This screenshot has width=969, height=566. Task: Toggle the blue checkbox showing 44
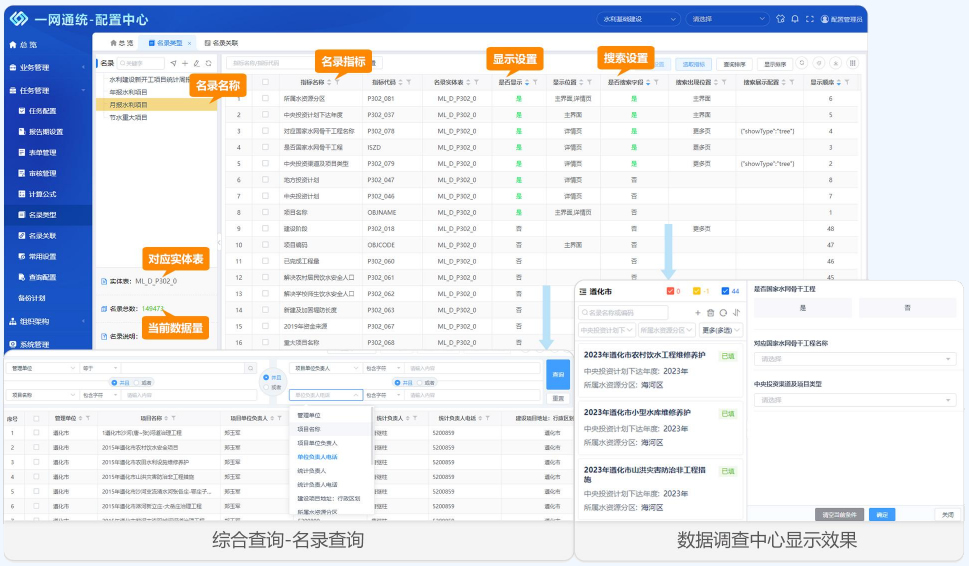coord(725,292)
